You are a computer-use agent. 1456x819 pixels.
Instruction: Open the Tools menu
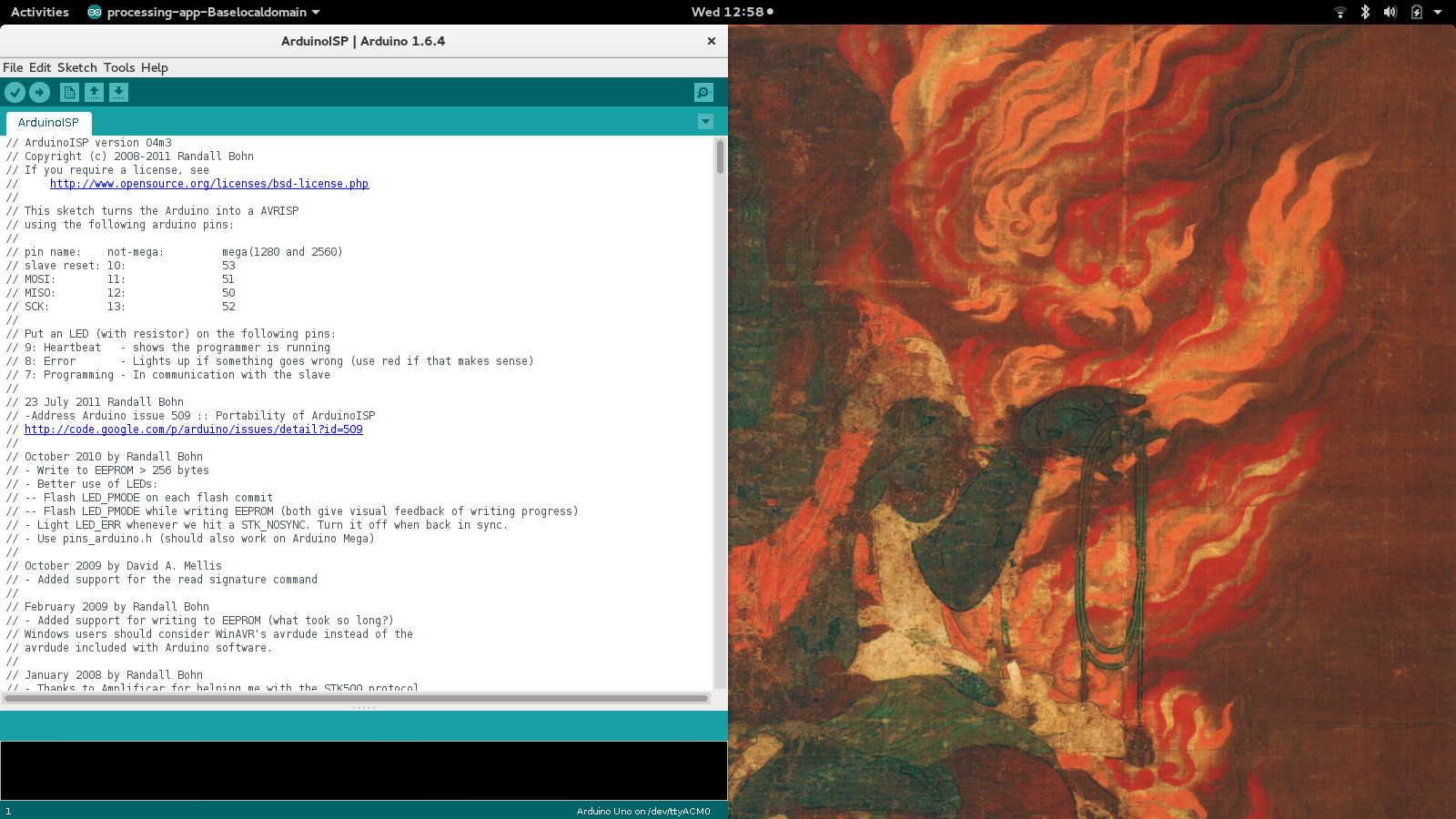pyautogui.click(x=119, y=67)
